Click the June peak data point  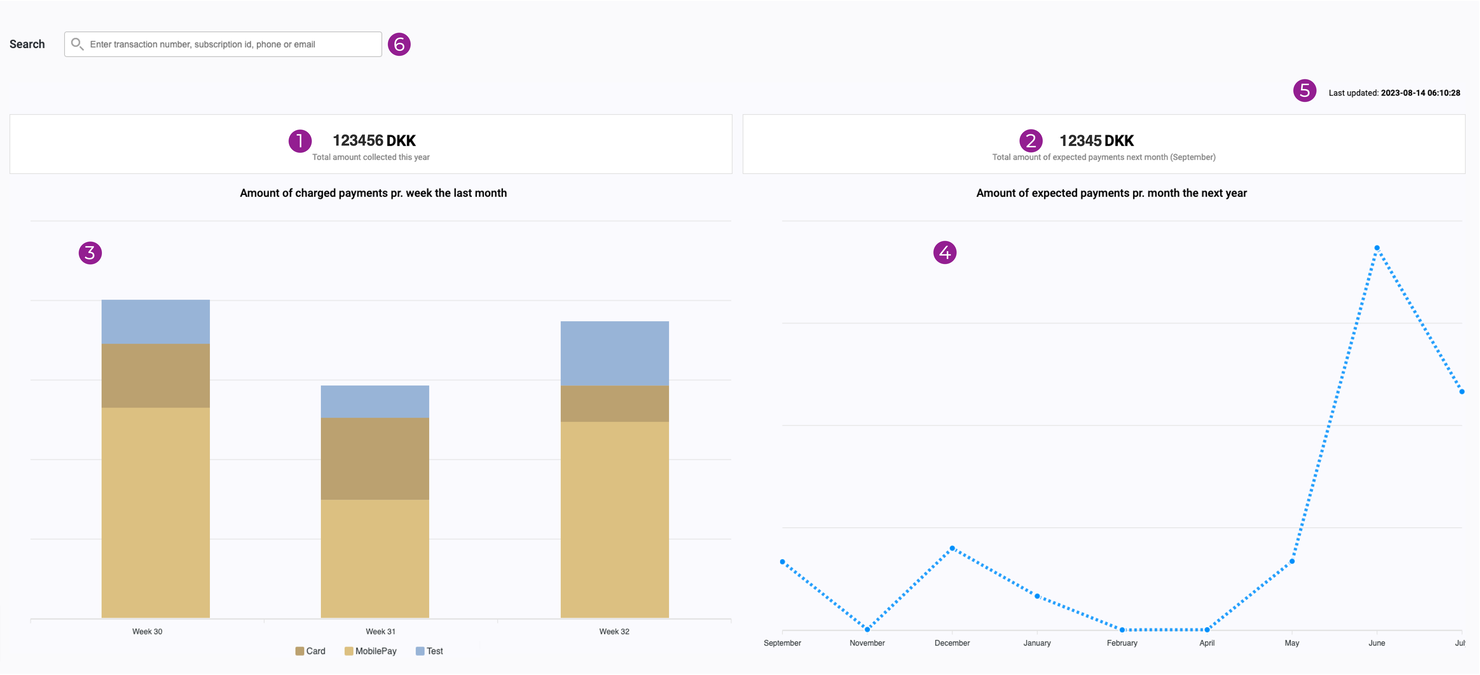click(1377, 248)
